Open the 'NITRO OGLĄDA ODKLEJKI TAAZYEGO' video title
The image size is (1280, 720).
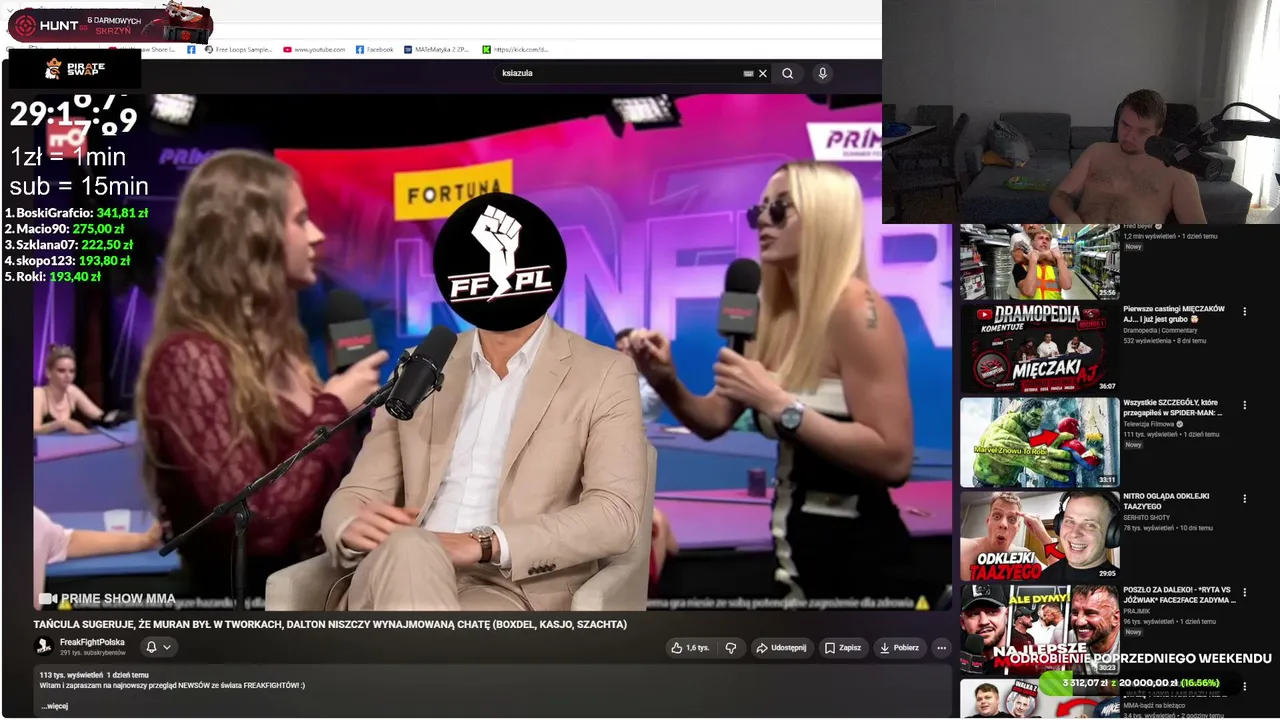1167,501
